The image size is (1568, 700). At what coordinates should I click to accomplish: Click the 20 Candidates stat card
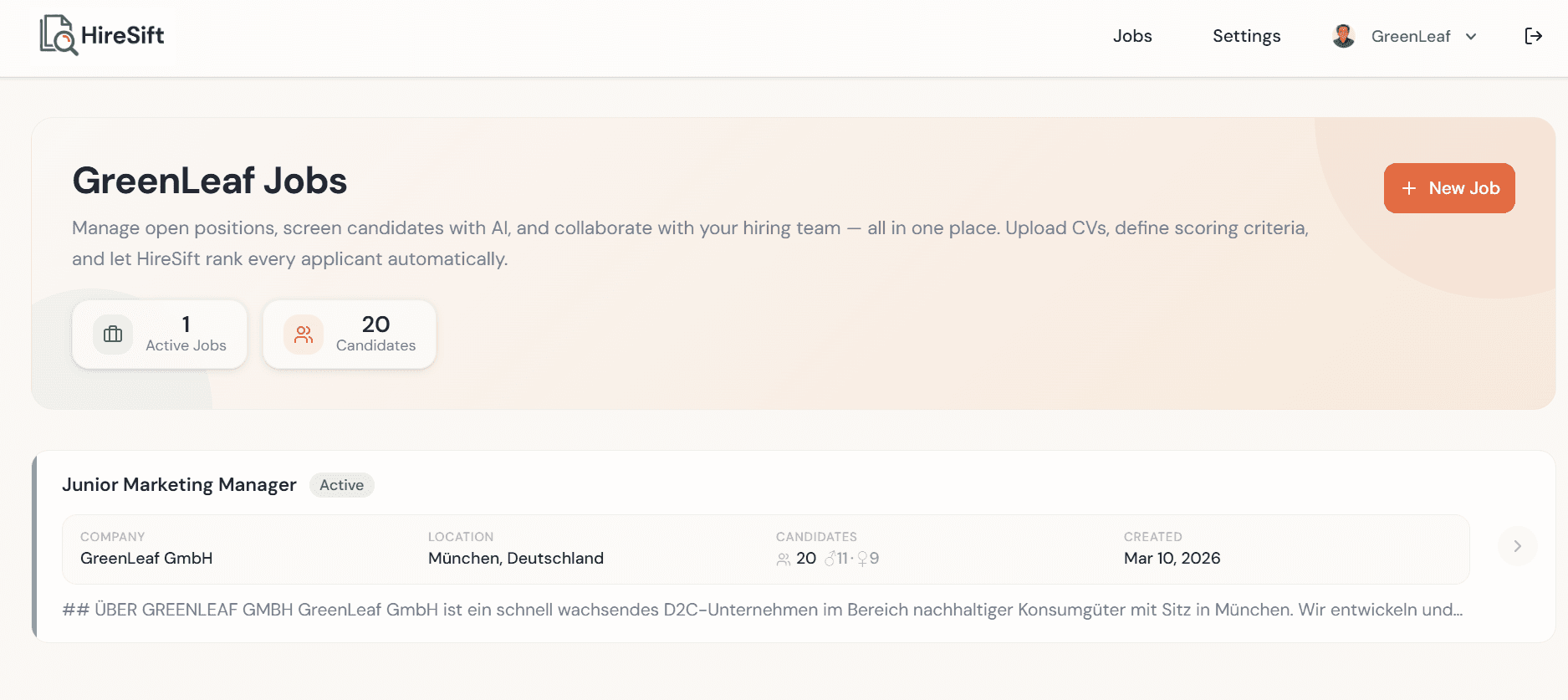[350, 335]
